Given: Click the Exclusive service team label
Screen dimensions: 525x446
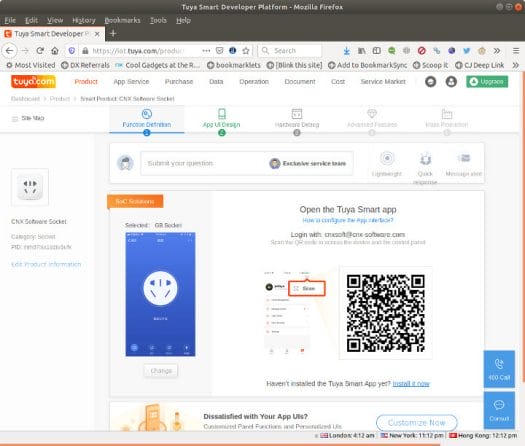Looking at the screenshot, I should point(314,163).
